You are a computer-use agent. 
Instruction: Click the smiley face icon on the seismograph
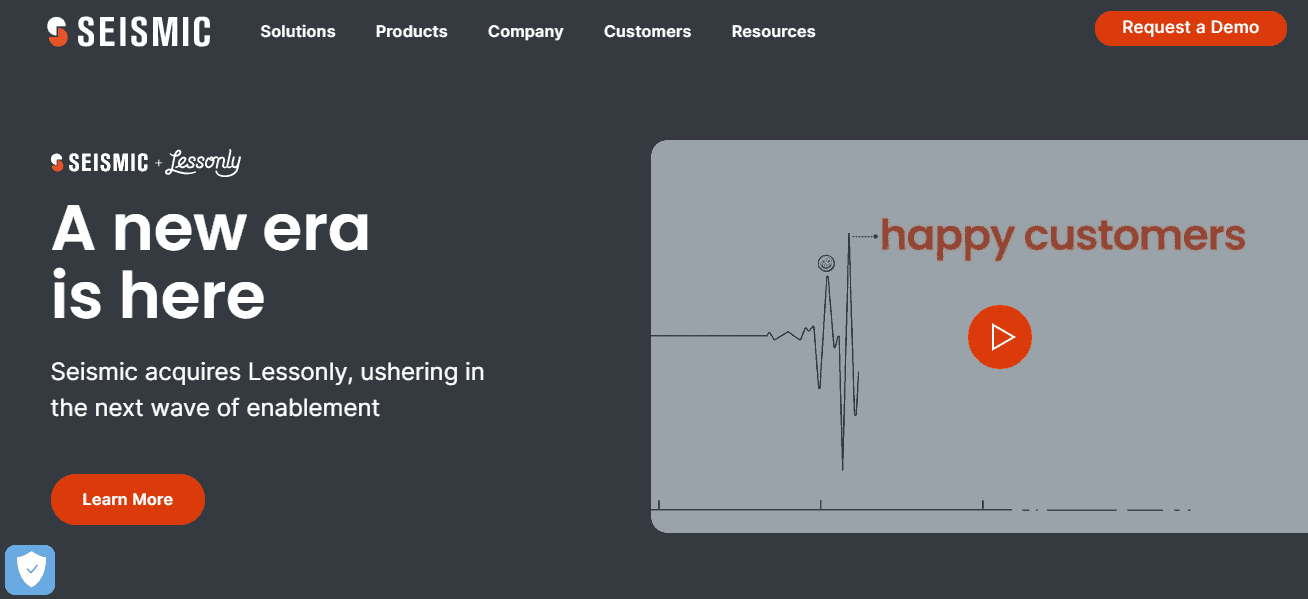(826, 263)
